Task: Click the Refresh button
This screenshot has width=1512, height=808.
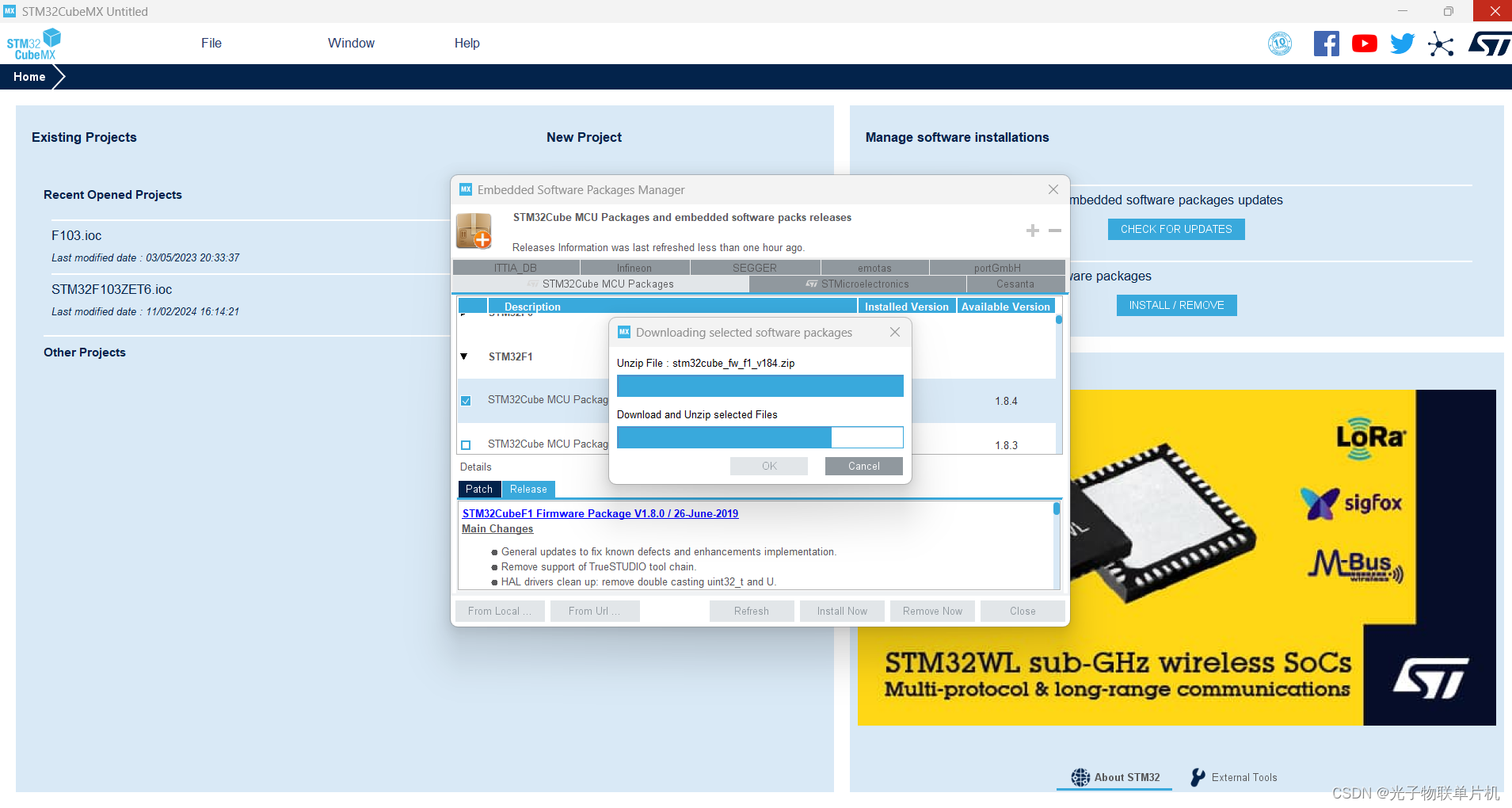Action: [752, 611]
